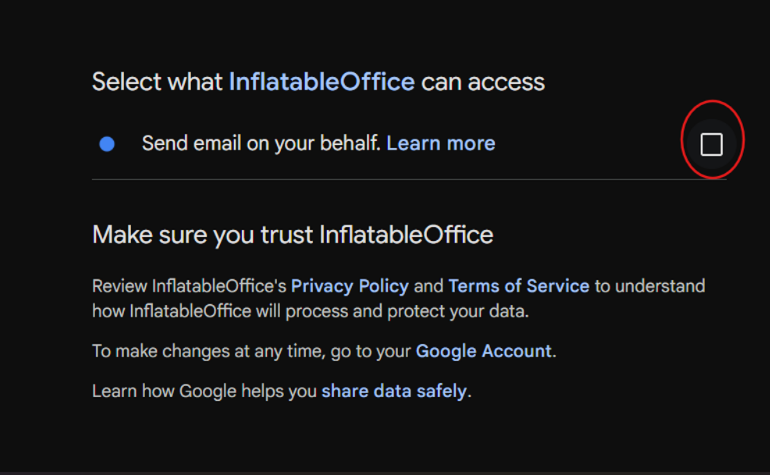Open the Learn more link

(x=440, y=143)
